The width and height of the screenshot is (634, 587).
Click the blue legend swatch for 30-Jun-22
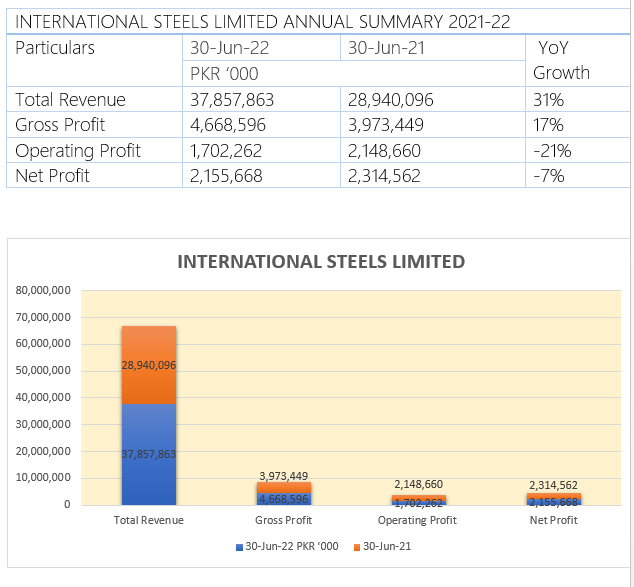(239, 547)
